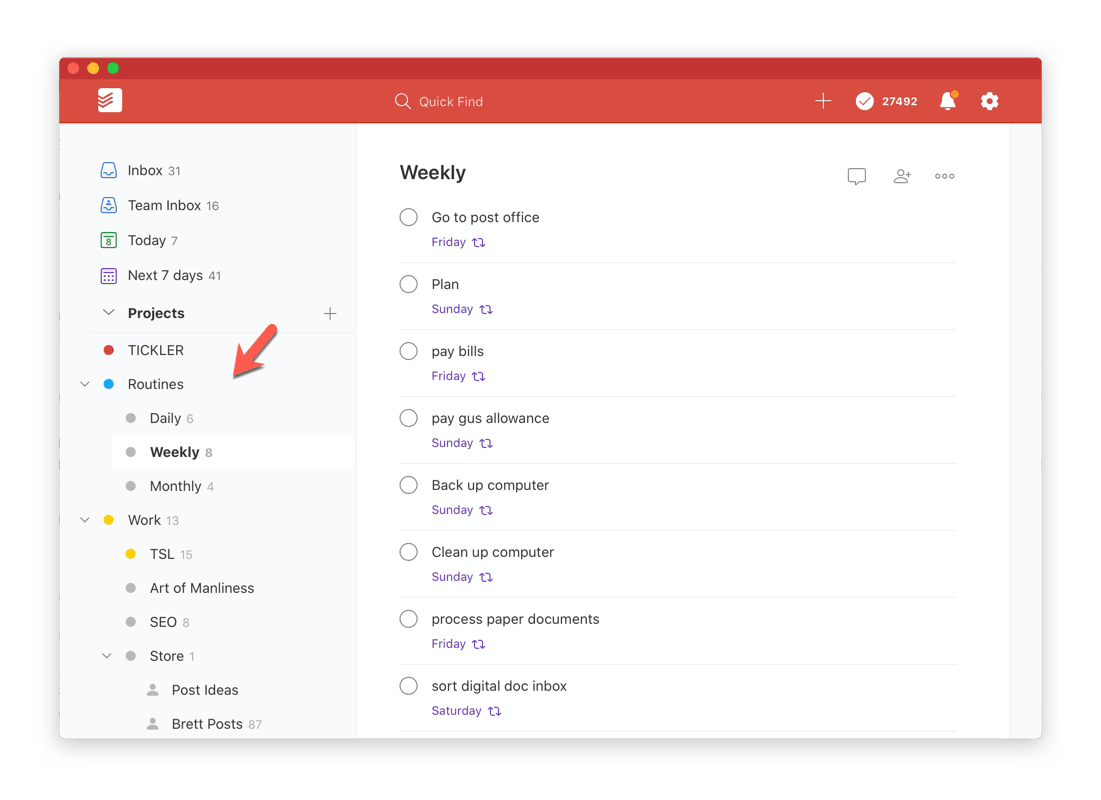Click the Friday due date of 'pay bills'
1101x800 pixels.
point(449,376)
